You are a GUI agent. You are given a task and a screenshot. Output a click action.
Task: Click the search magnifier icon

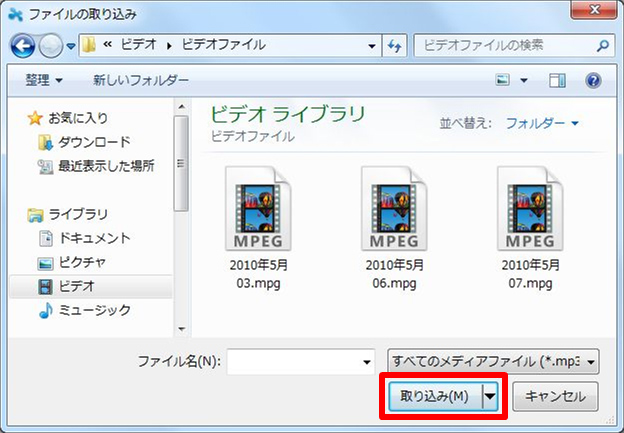pyautogui.click(x=602, y=46)
